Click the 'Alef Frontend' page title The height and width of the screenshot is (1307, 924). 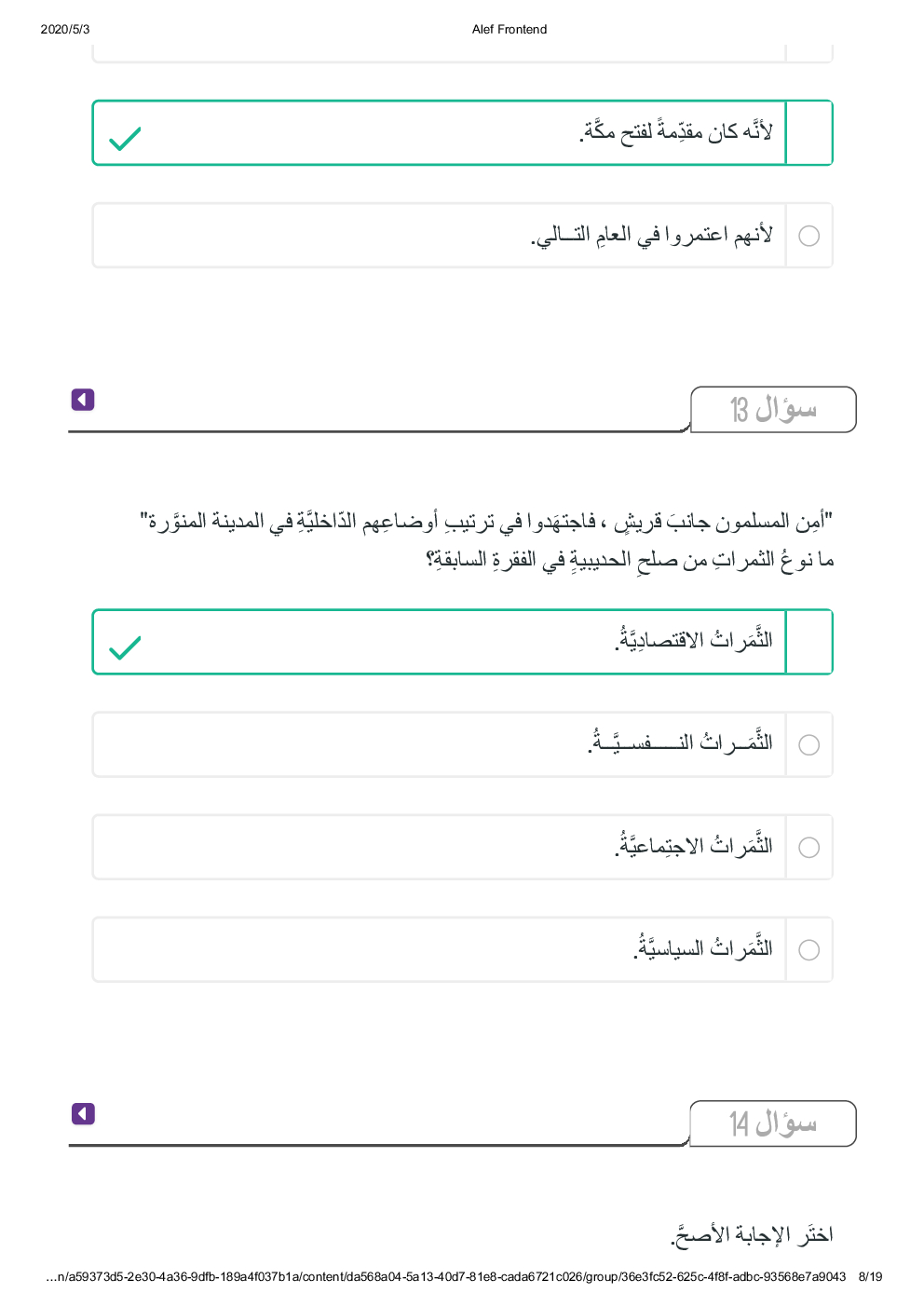click(x=510, y=30)
